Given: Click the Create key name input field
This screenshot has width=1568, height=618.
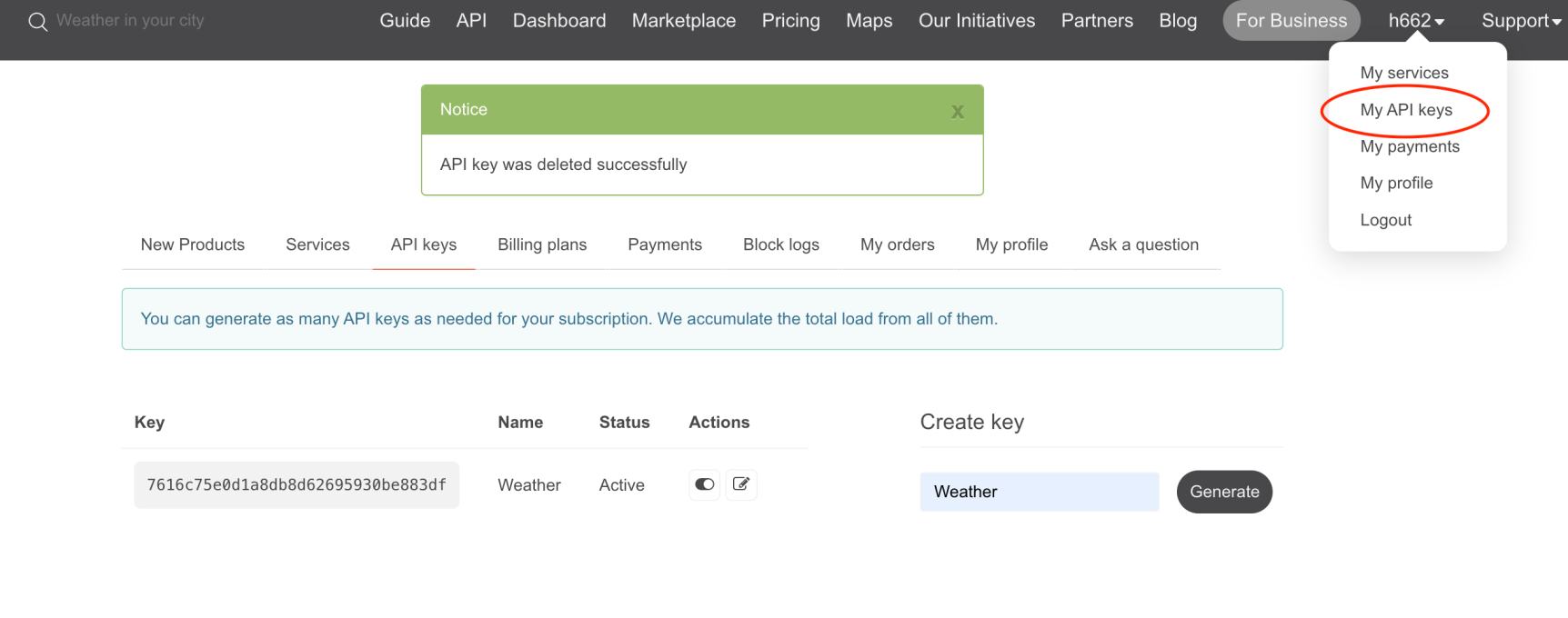Looking at the screenshot, I should coord(1040,492).
